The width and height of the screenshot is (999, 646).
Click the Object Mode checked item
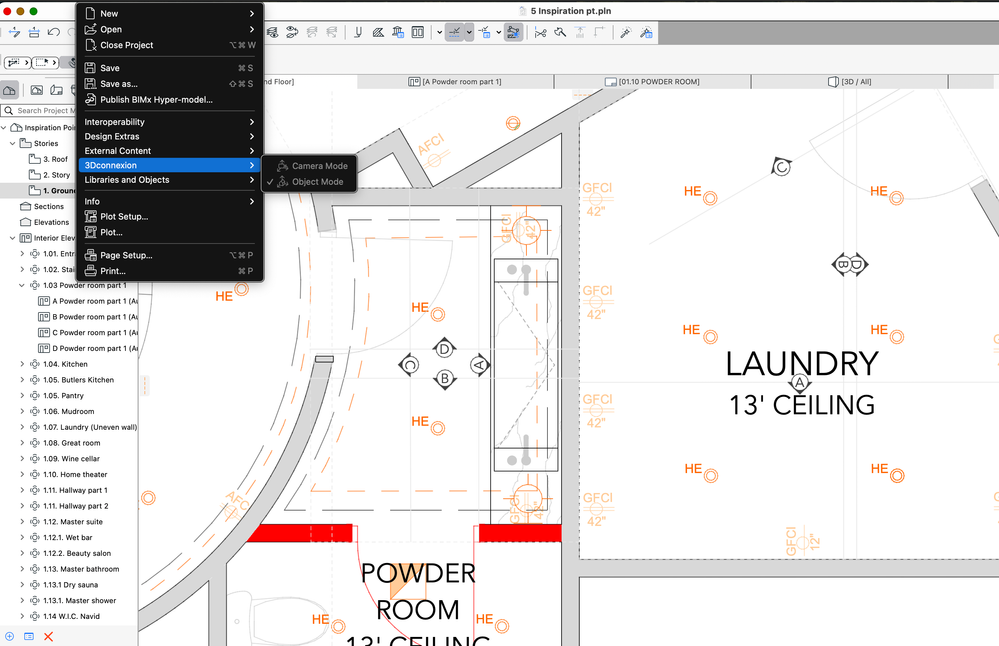pos(309,182)
